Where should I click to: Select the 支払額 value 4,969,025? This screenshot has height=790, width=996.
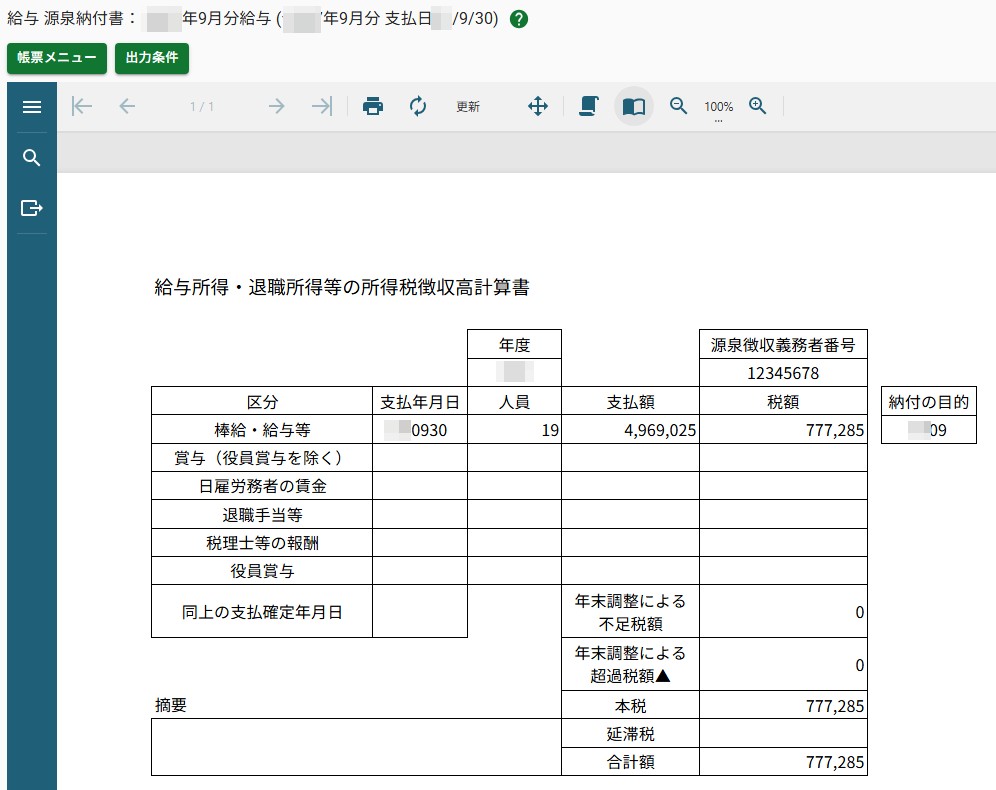tap(660, 431)
